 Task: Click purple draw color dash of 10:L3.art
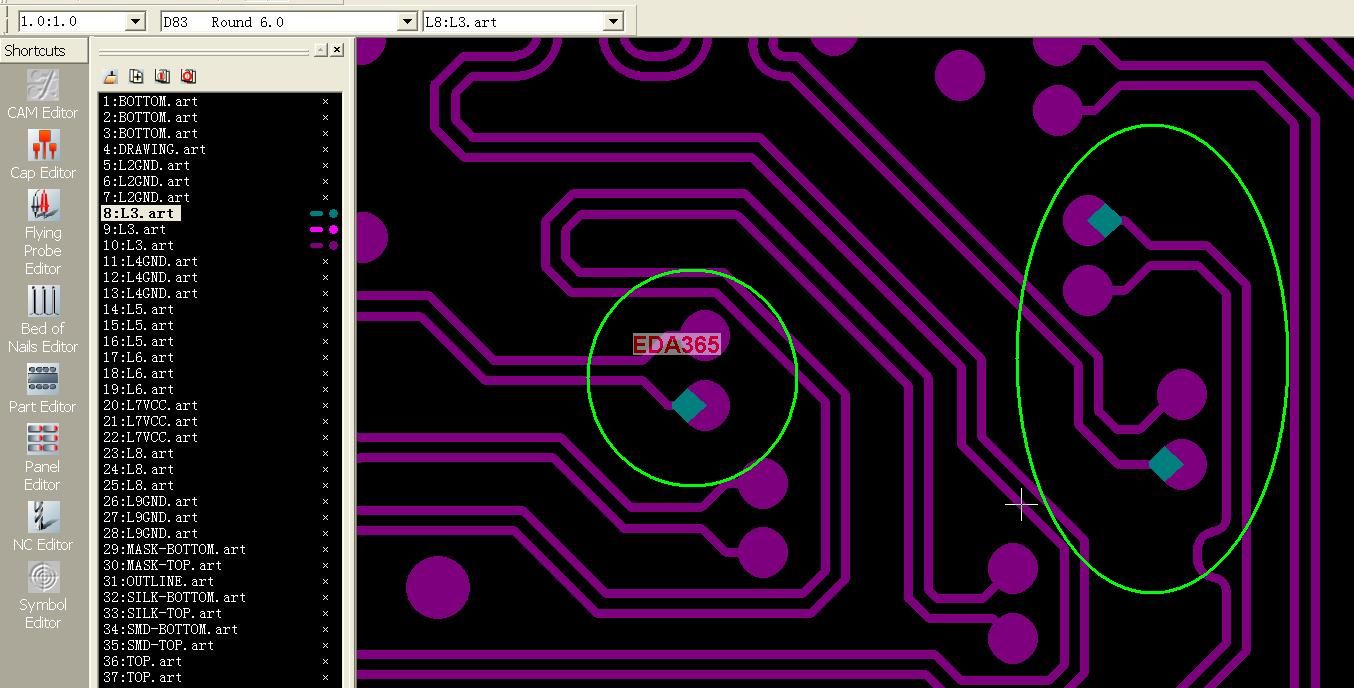click(x=317, y=245)
